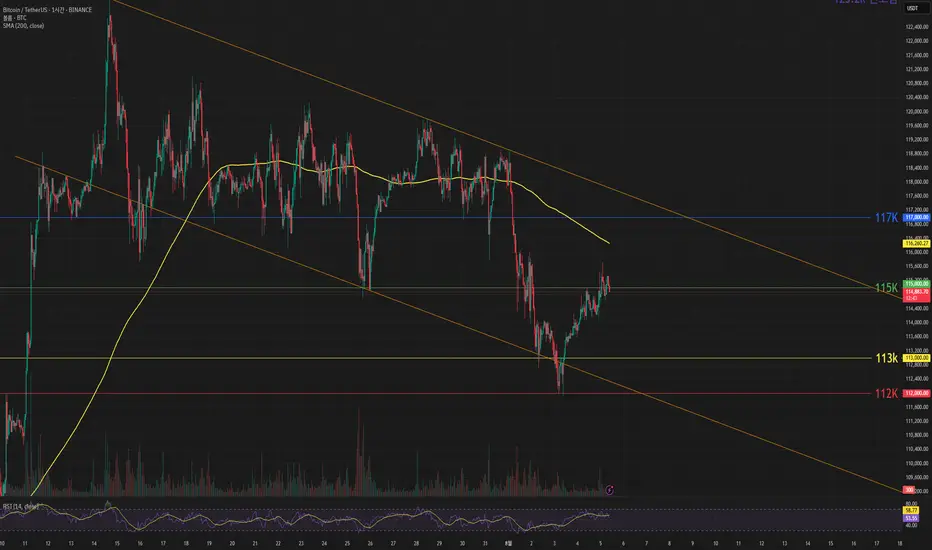
Task: Click the green 115,000.00 price axis tag
Action: 917,284
